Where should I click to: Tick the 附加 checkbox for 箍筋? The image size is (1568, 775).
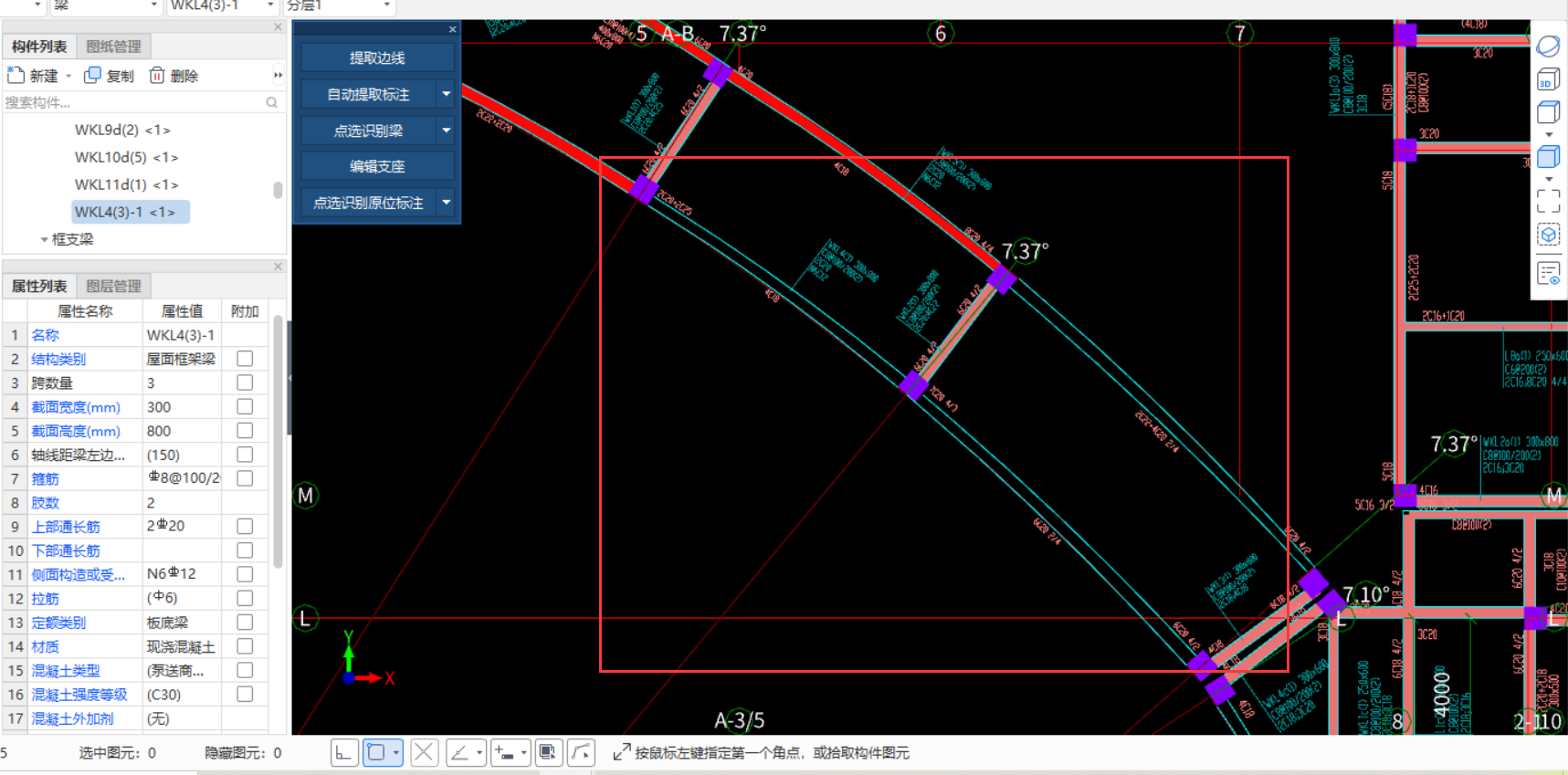pyautogui.click(x=245, y=478)
